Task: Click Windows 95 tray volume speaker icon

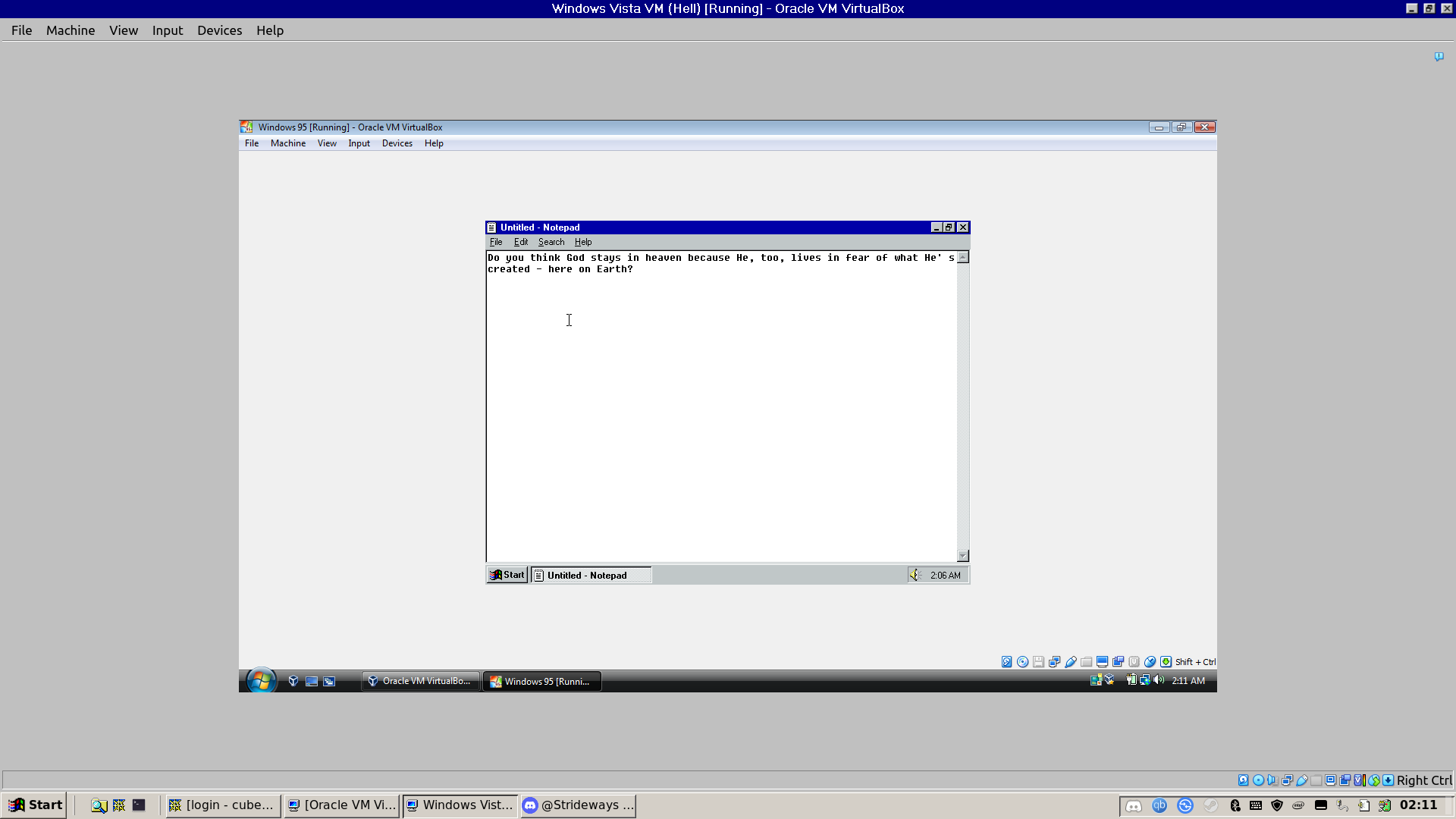Action: click(915, 575)
